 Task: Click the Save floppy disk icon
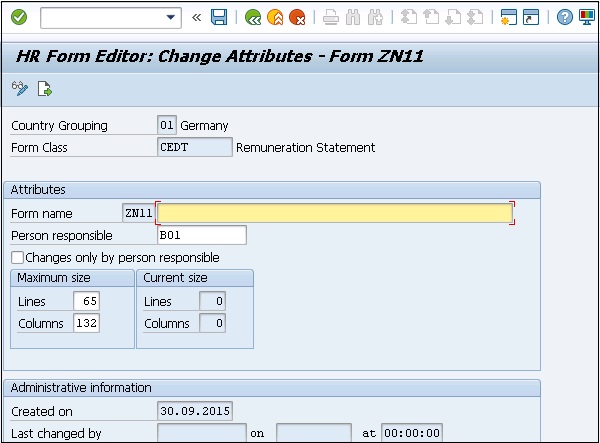coord(219,17)
